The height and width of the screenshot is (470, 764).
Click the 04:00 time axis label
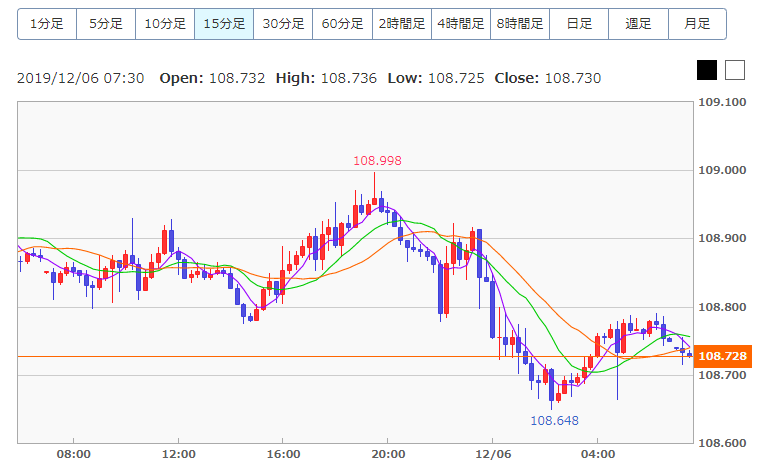point(598,454)
